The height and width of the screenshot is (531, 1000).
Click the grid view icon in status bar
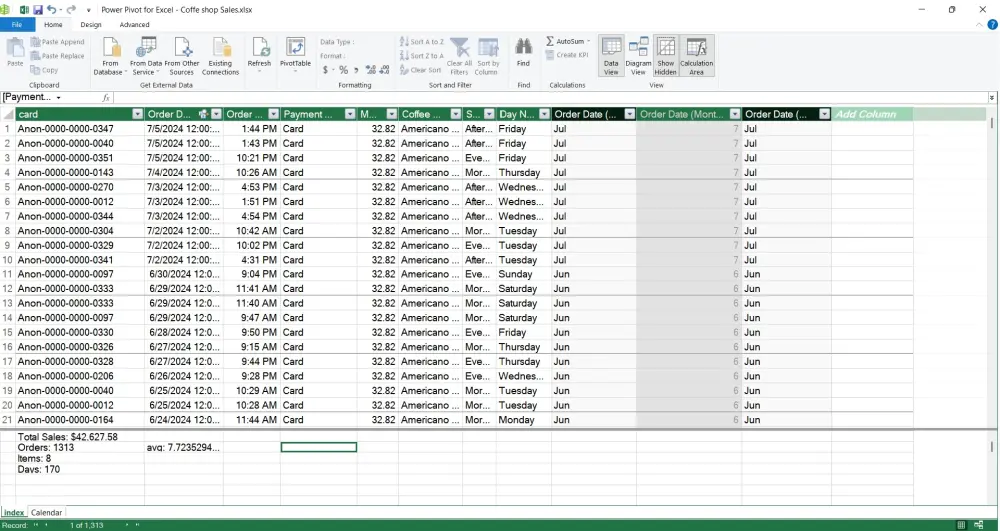pyautogui.click(x=961, y=525)
